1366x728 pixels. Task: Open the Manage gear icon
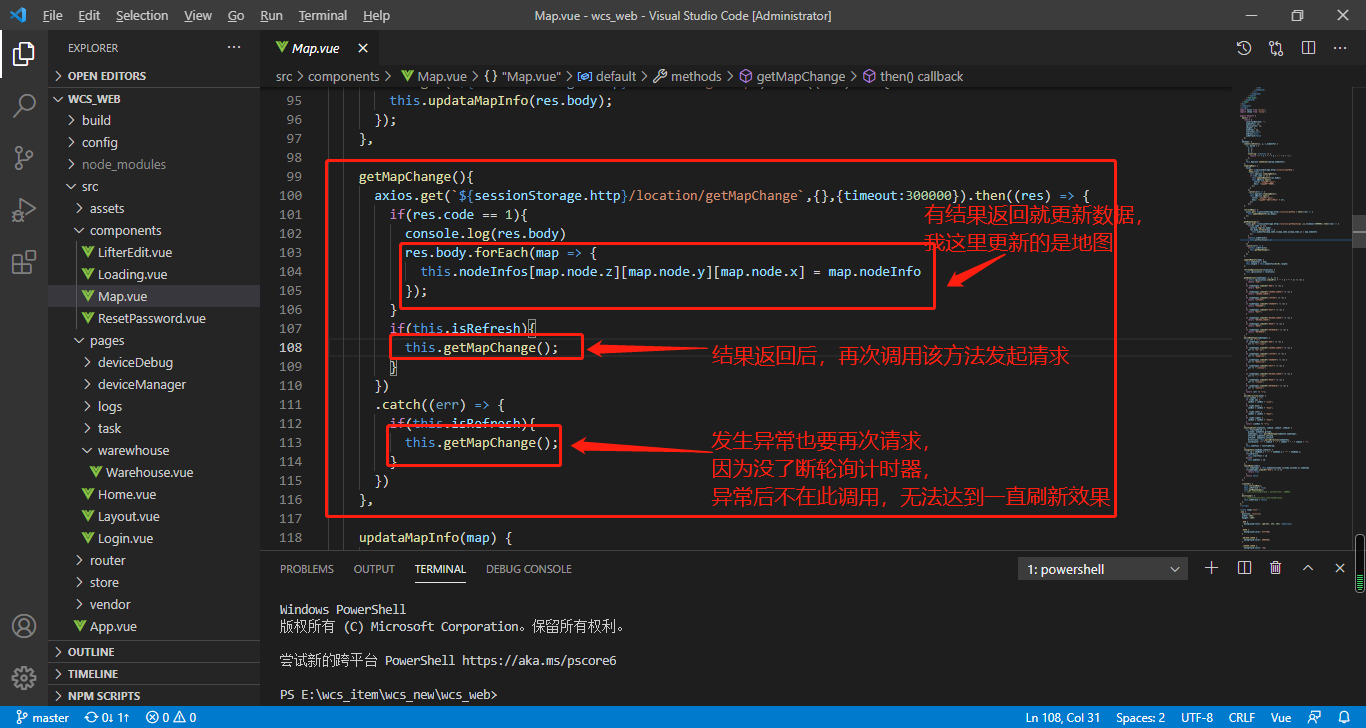pos(24,678)
